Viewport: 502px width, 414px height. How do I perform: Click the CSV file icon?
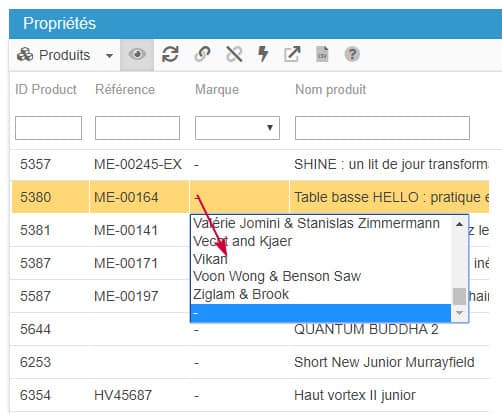(322, 54)
